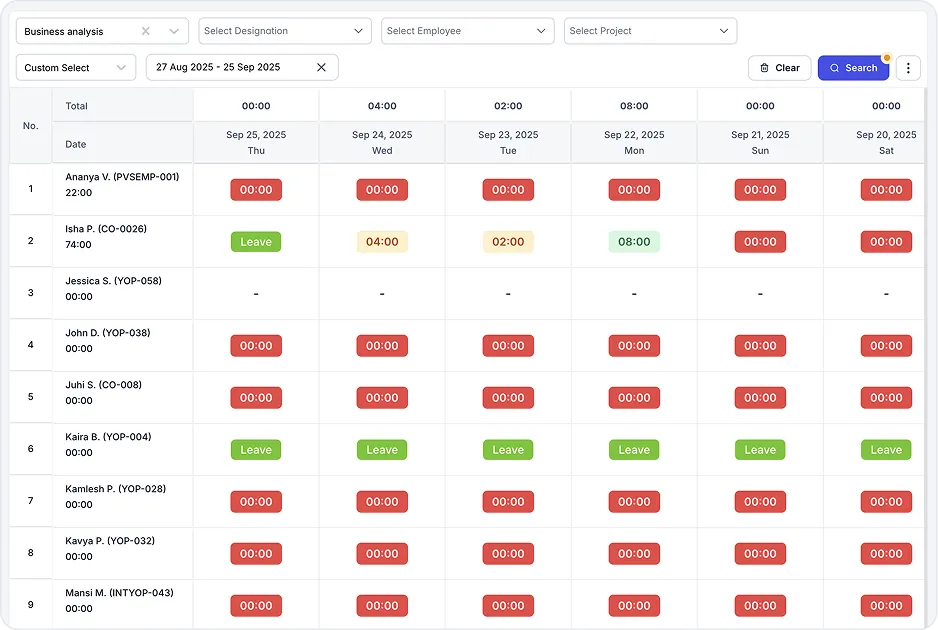Click the magnifier icon in Search button

[x=834, y=68]
